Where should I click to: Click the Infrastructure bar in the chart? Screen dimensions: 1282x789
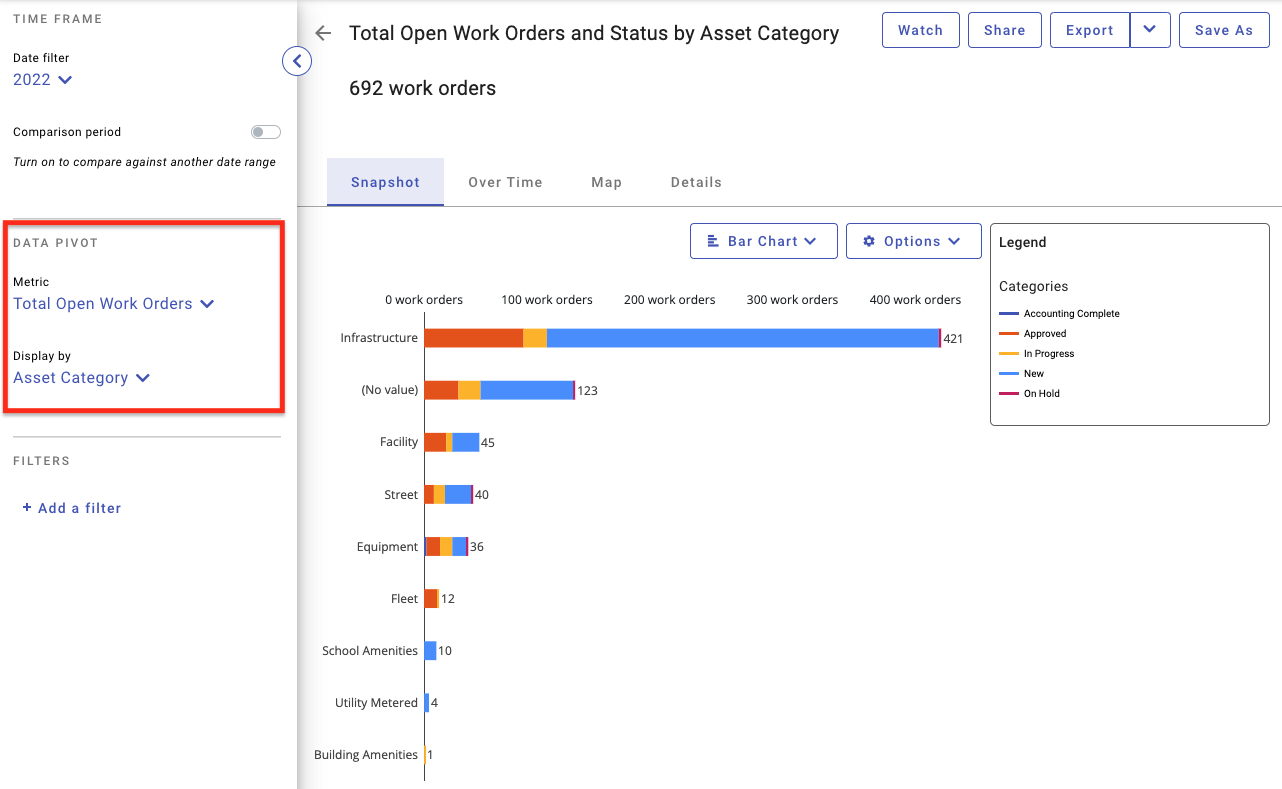[x=680, y=337]
